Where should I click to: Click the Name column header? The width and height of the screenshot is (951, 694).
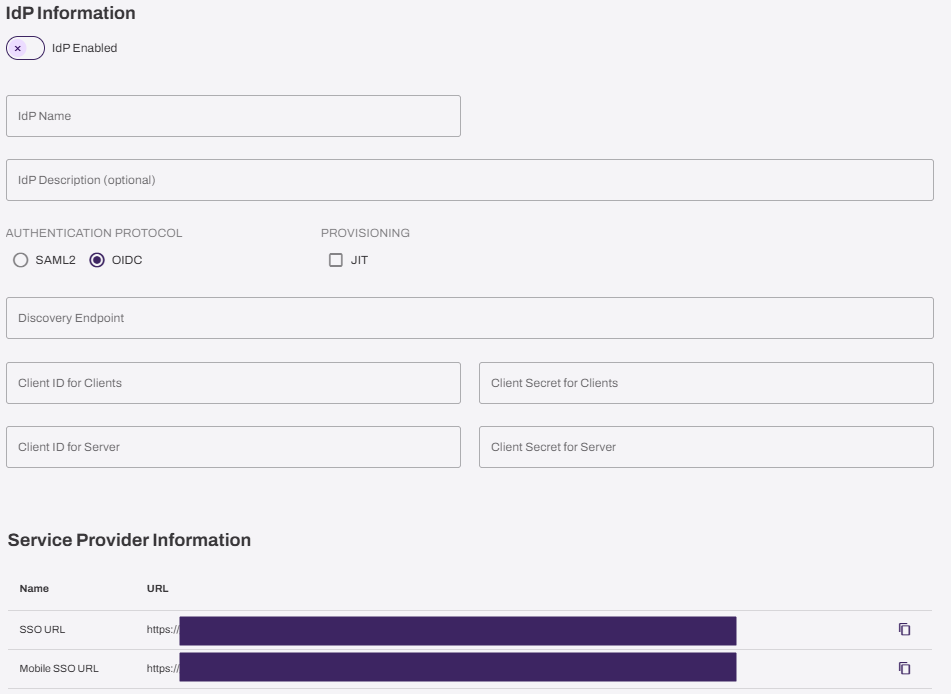(34, 588)
